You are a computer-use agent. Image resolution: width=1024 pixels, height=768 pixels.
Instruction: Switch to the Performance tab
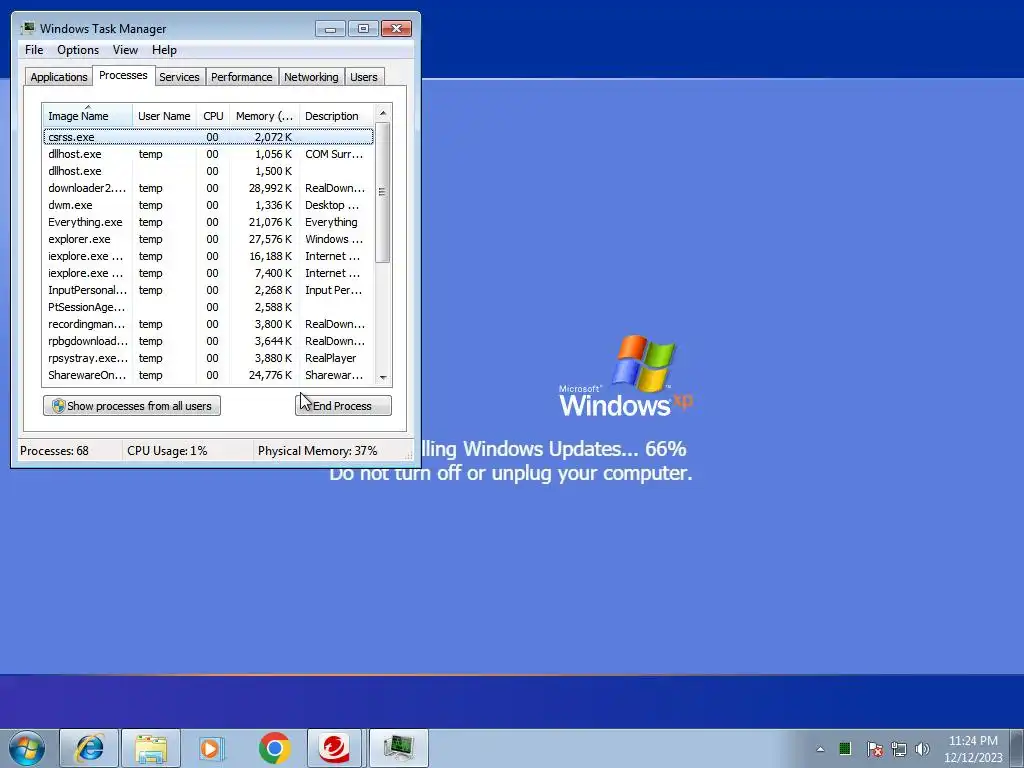pyautogui.click(x=242, y=77)
